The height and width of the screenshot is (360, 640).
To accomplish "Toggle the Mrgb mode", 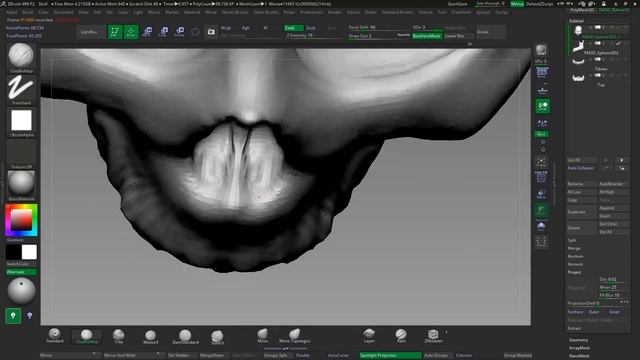I will tap(226, 28).
